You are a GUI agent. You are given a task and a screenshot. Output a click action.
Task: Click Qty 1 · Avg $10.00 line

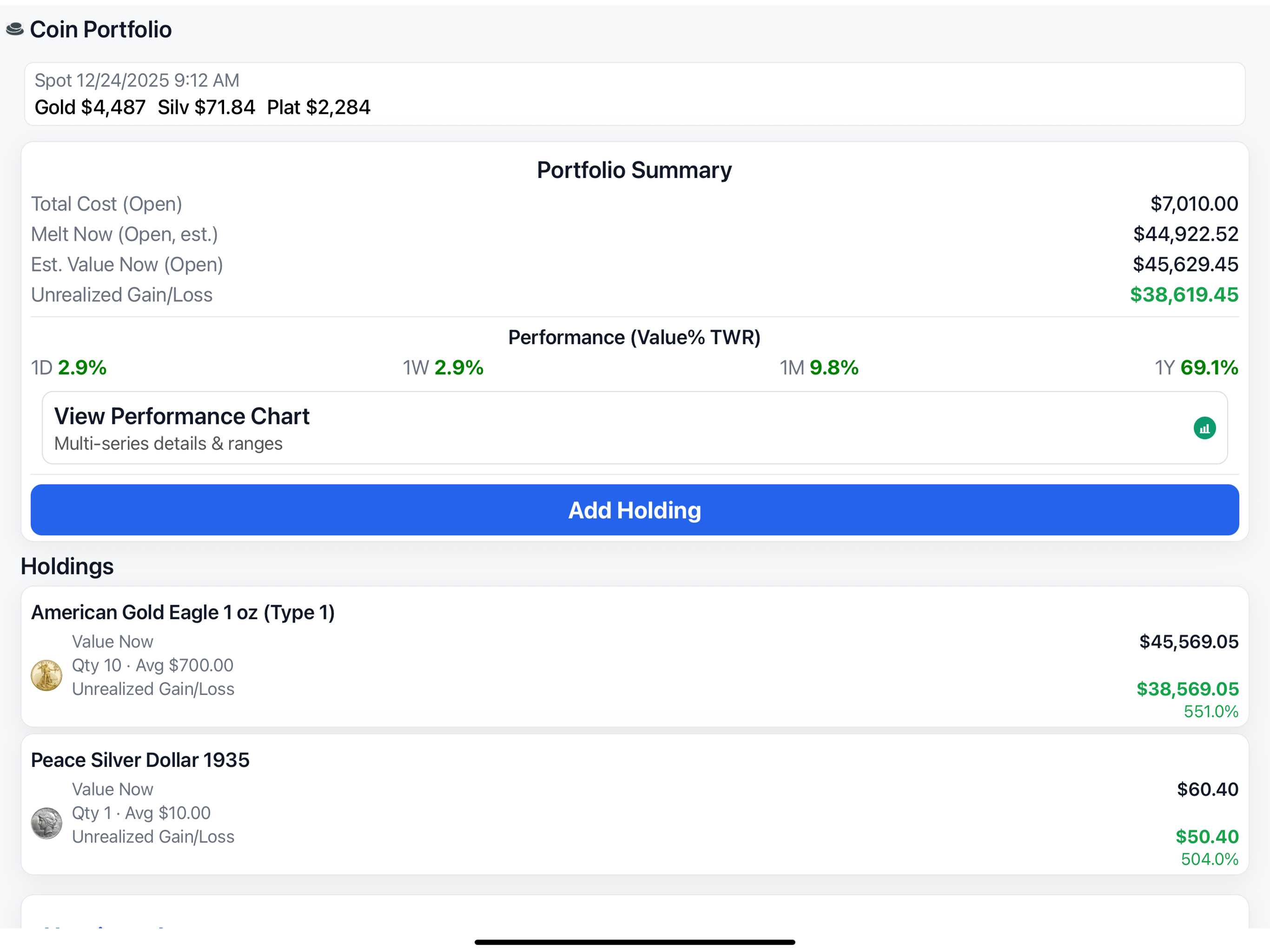[141, 813]
